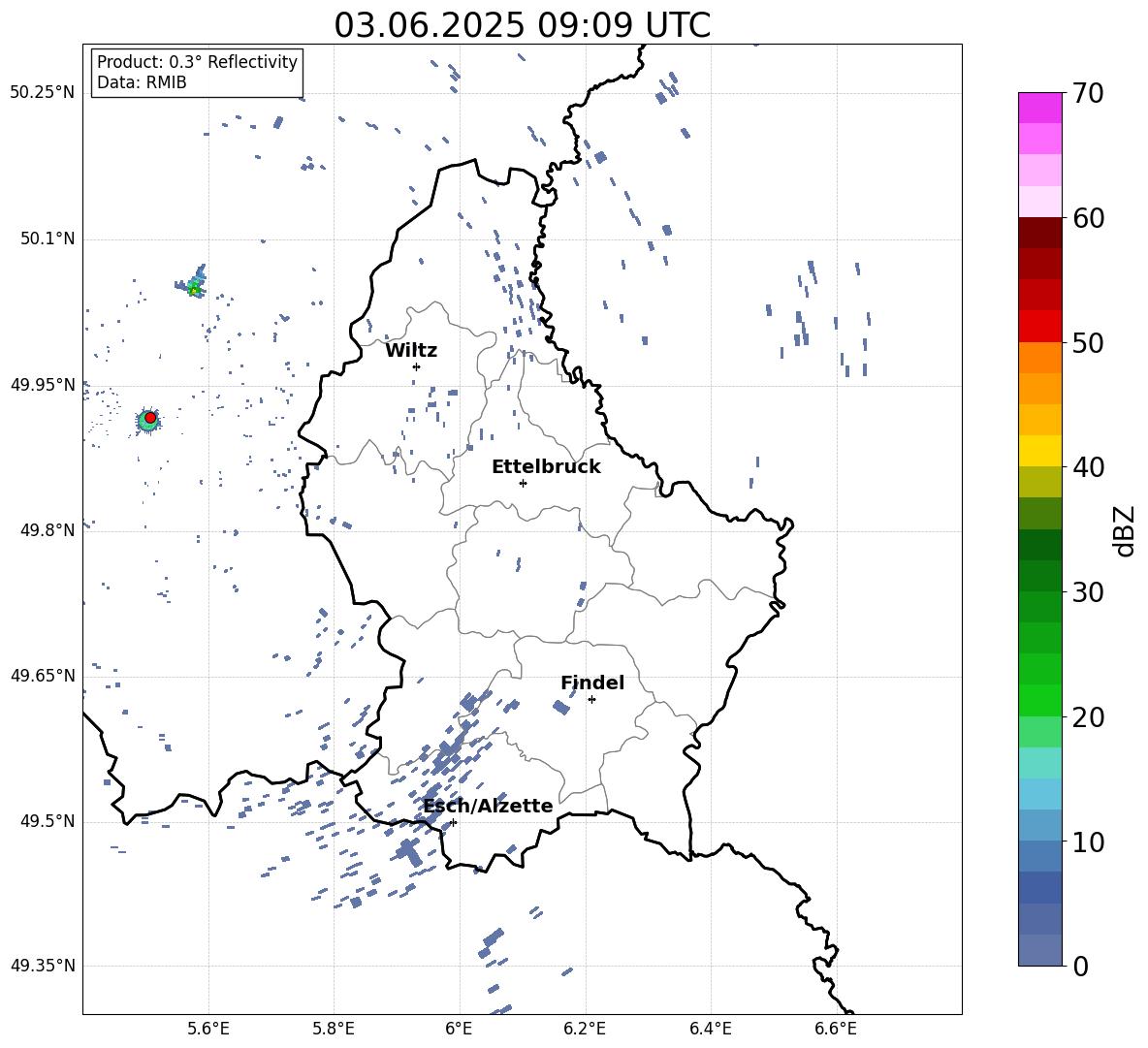Click the 49.5°N latitude label
The height and width of the screenshot is (1048, 1148).
point(47,821)
